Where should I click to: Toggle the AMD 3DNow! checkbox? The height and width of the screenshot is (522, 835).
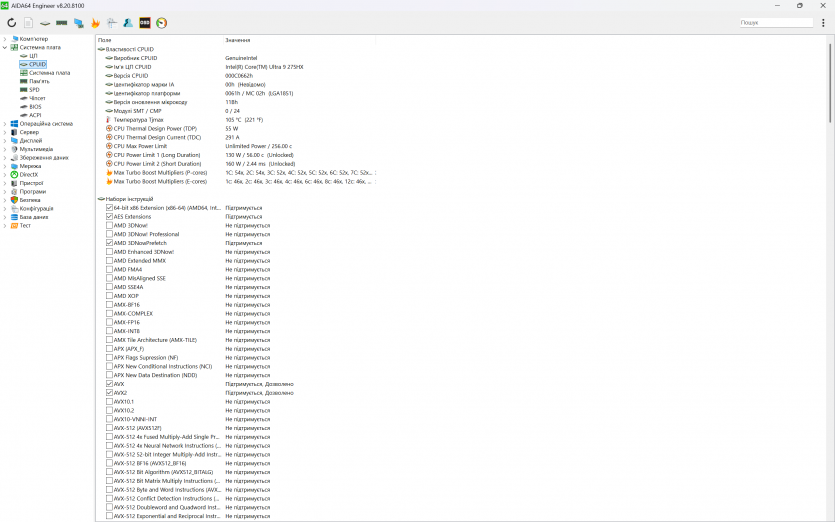[109, 225]
